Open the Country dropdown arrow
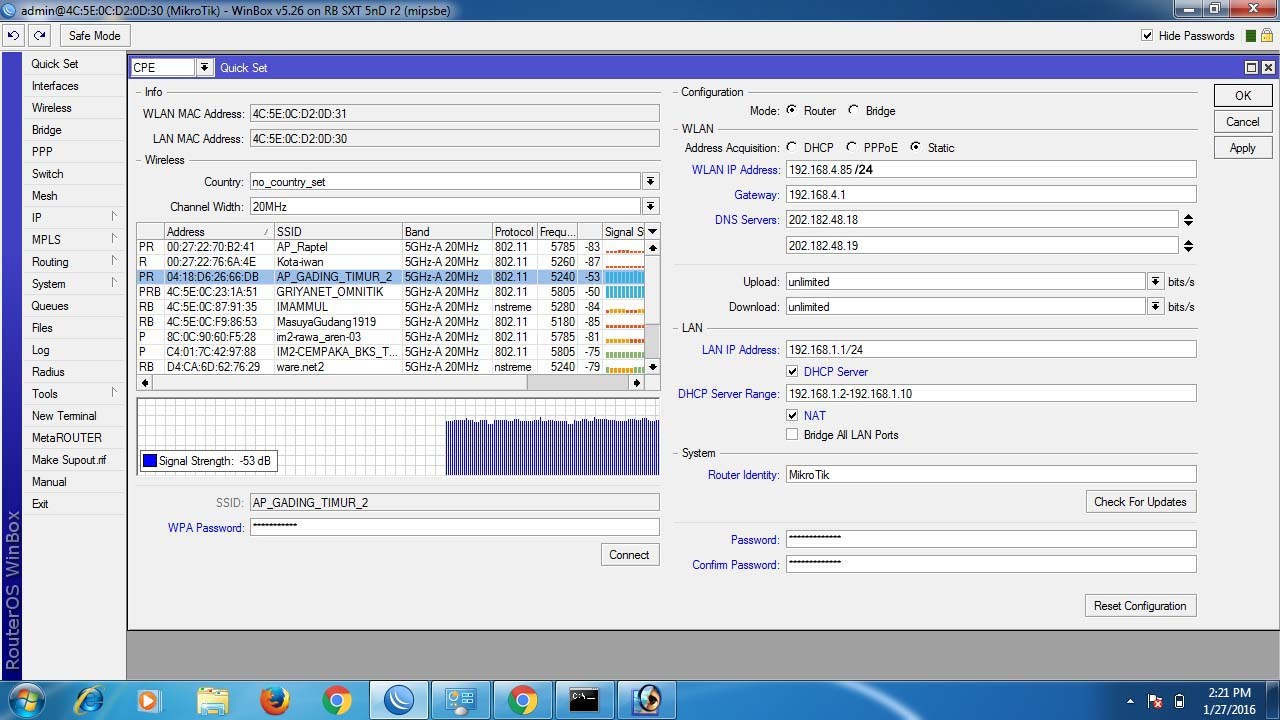 [x=651, y=181]
